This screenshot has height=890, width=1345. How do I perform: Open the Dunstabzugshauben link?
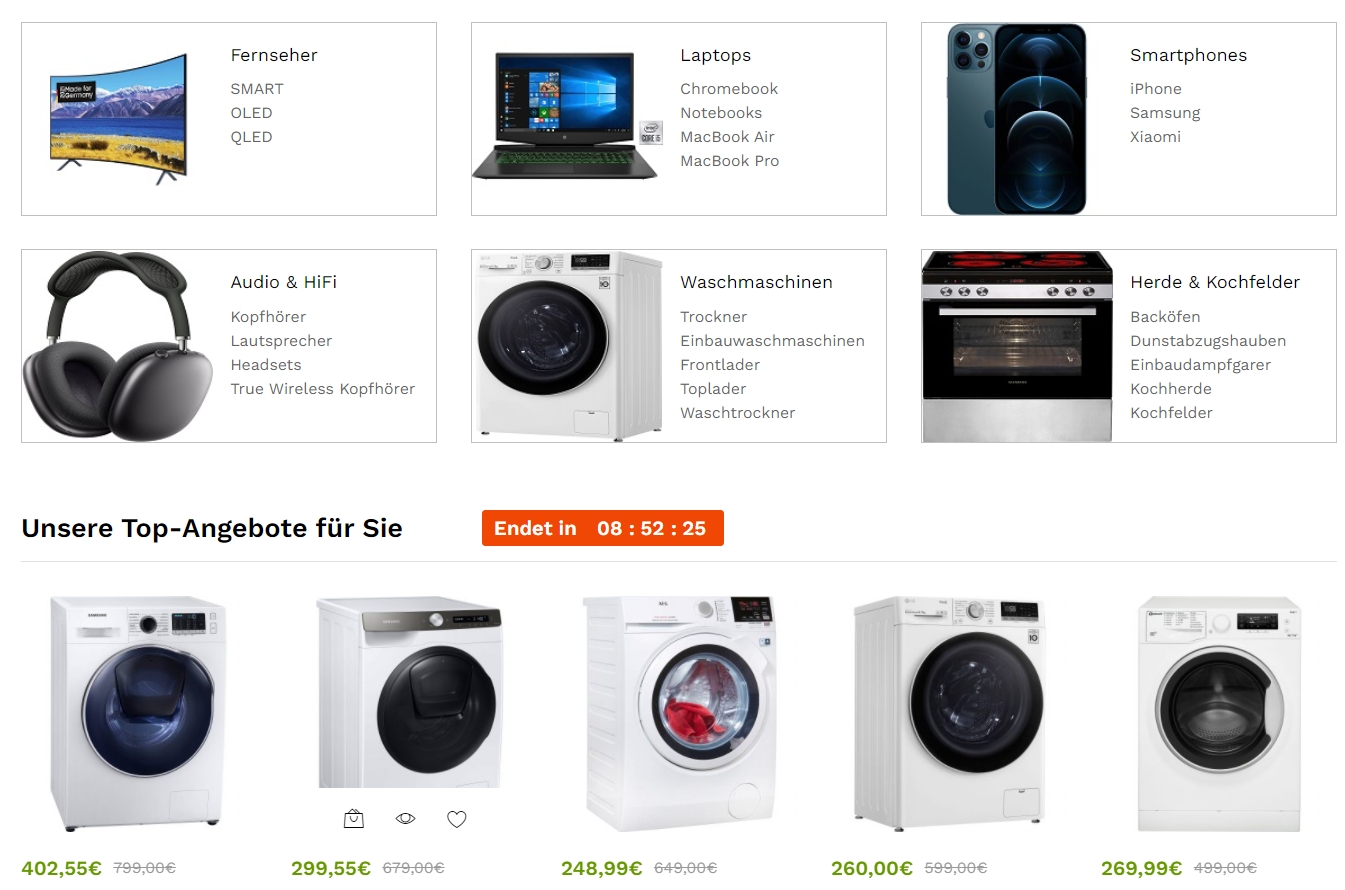(1208, 341)
